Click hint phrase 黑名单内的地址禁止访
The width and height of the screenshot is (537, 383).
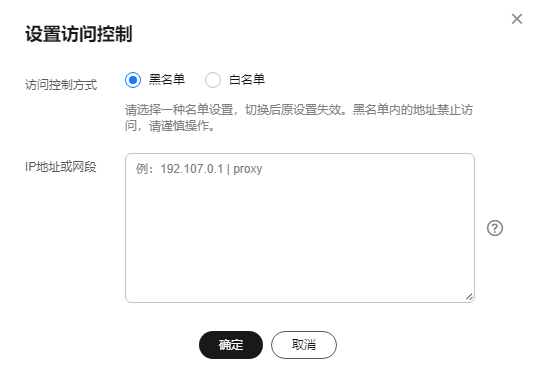tap(413, 110)
